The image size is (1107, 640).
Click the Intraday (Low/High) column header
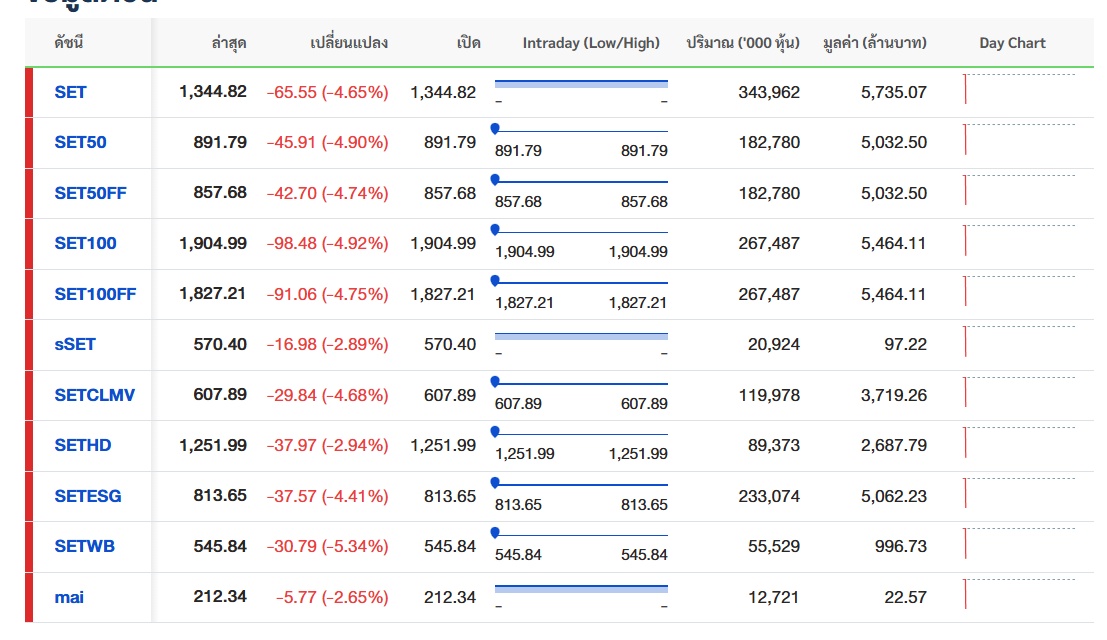pos(591,43)
